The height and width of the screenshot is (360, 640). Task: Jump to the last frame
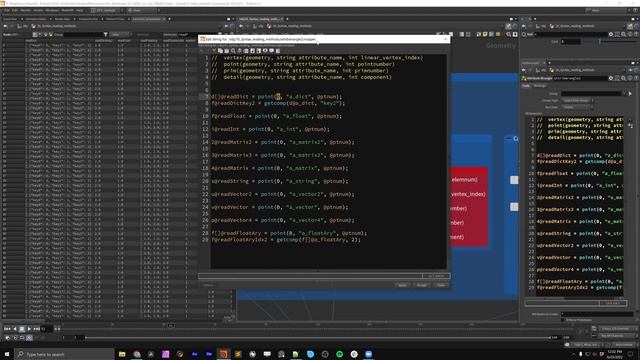tap(37, 329)
